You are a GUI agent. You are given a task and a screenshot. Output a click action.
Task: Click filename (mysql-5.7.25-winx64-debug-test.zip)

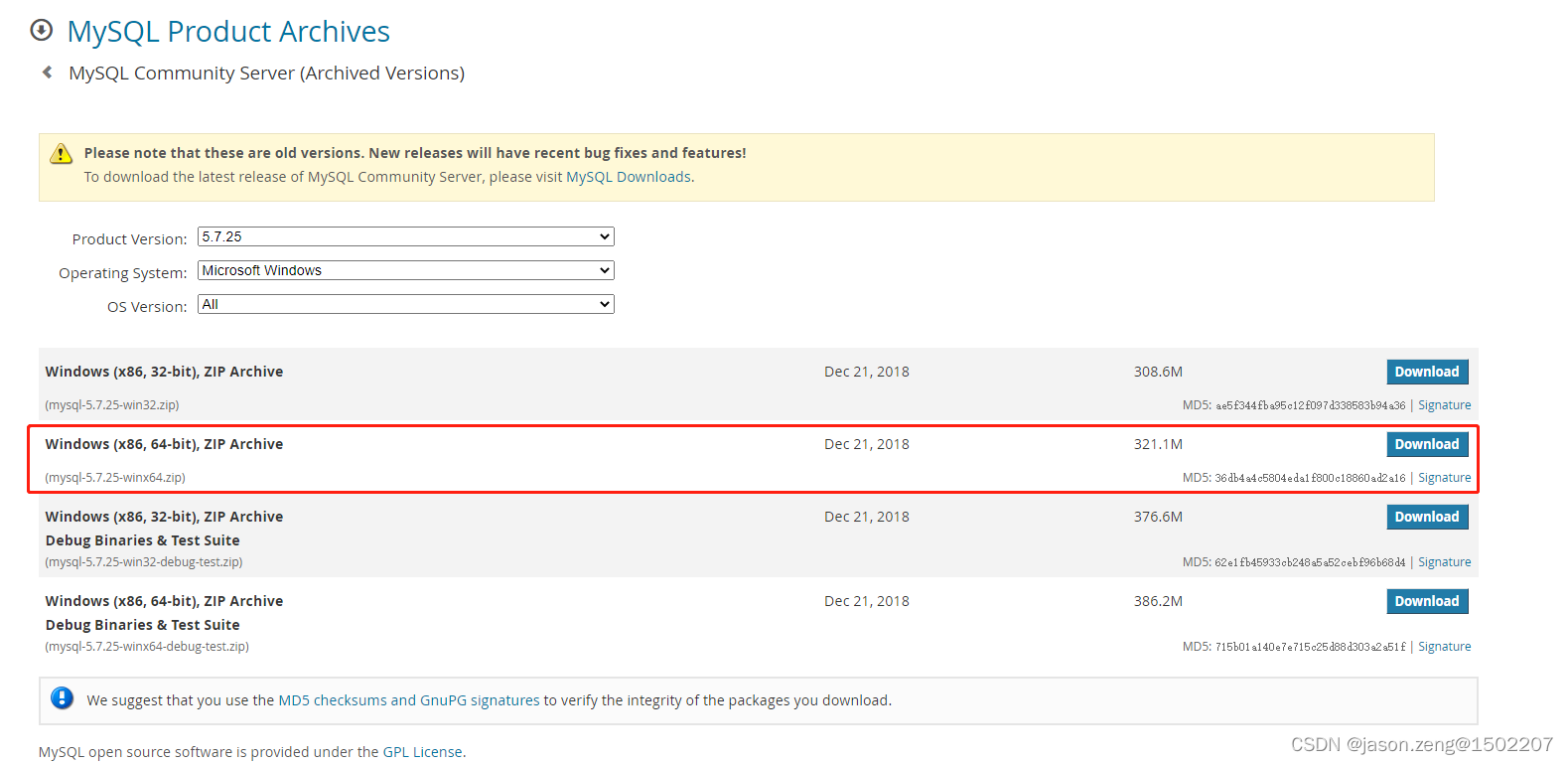147,647
